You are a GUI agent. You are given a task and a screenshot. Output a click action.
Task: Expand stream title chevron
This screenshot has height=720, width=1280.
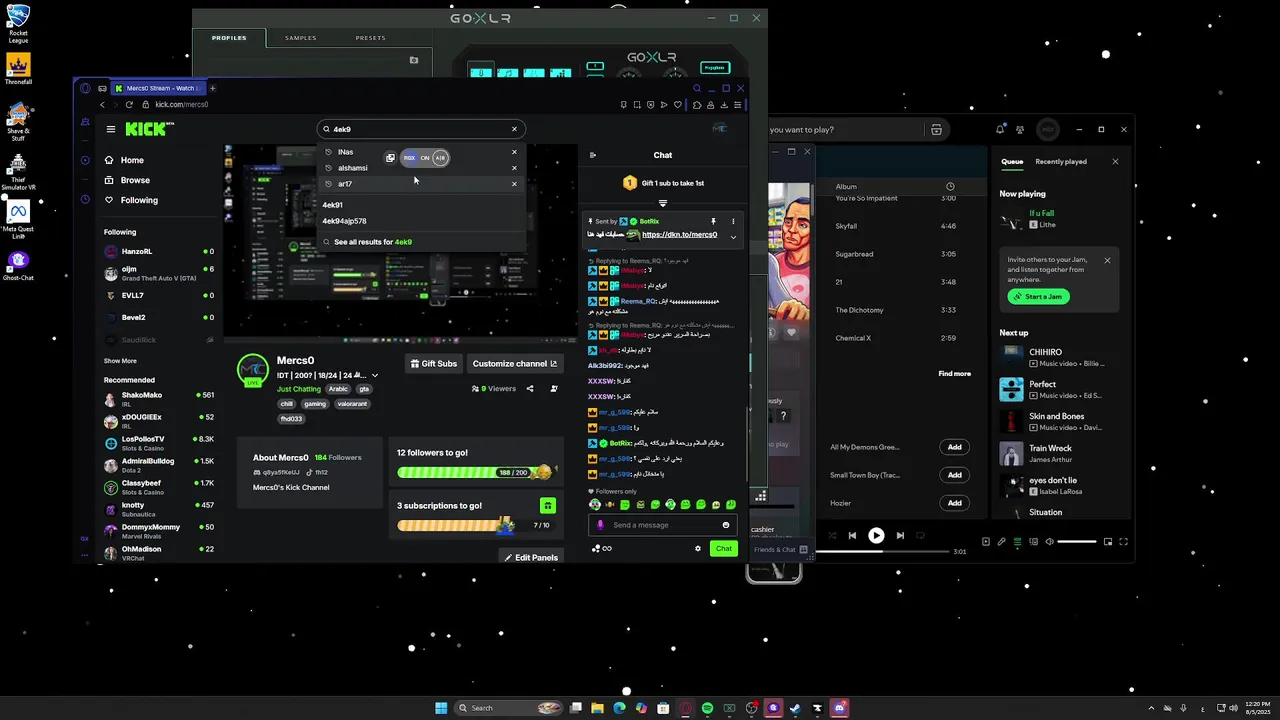(x=375, y=375)
